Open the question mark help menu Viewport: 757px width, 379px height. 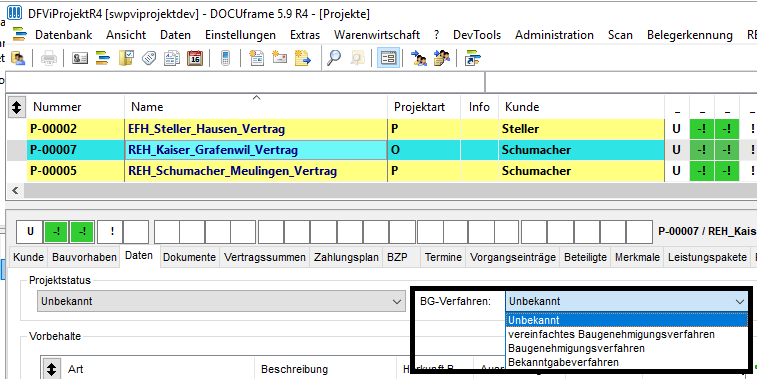pos(436,35)
